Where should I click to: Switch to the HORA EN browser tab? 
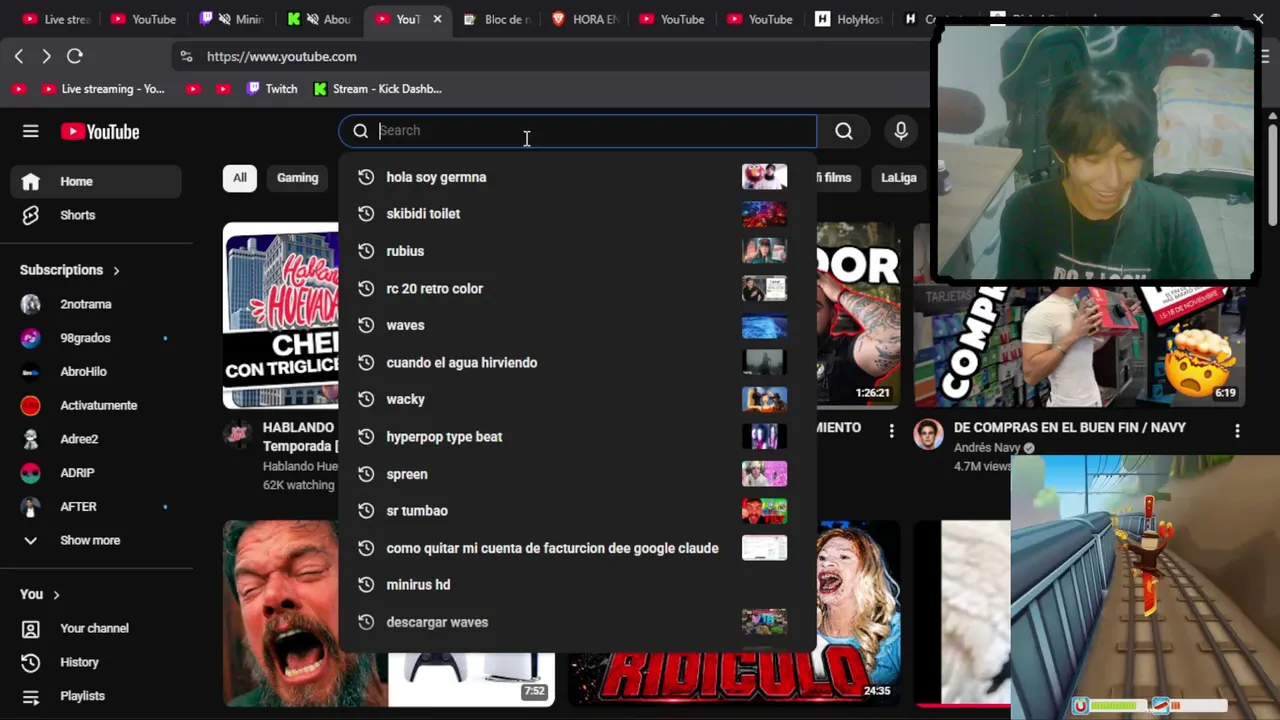(584, 19)
